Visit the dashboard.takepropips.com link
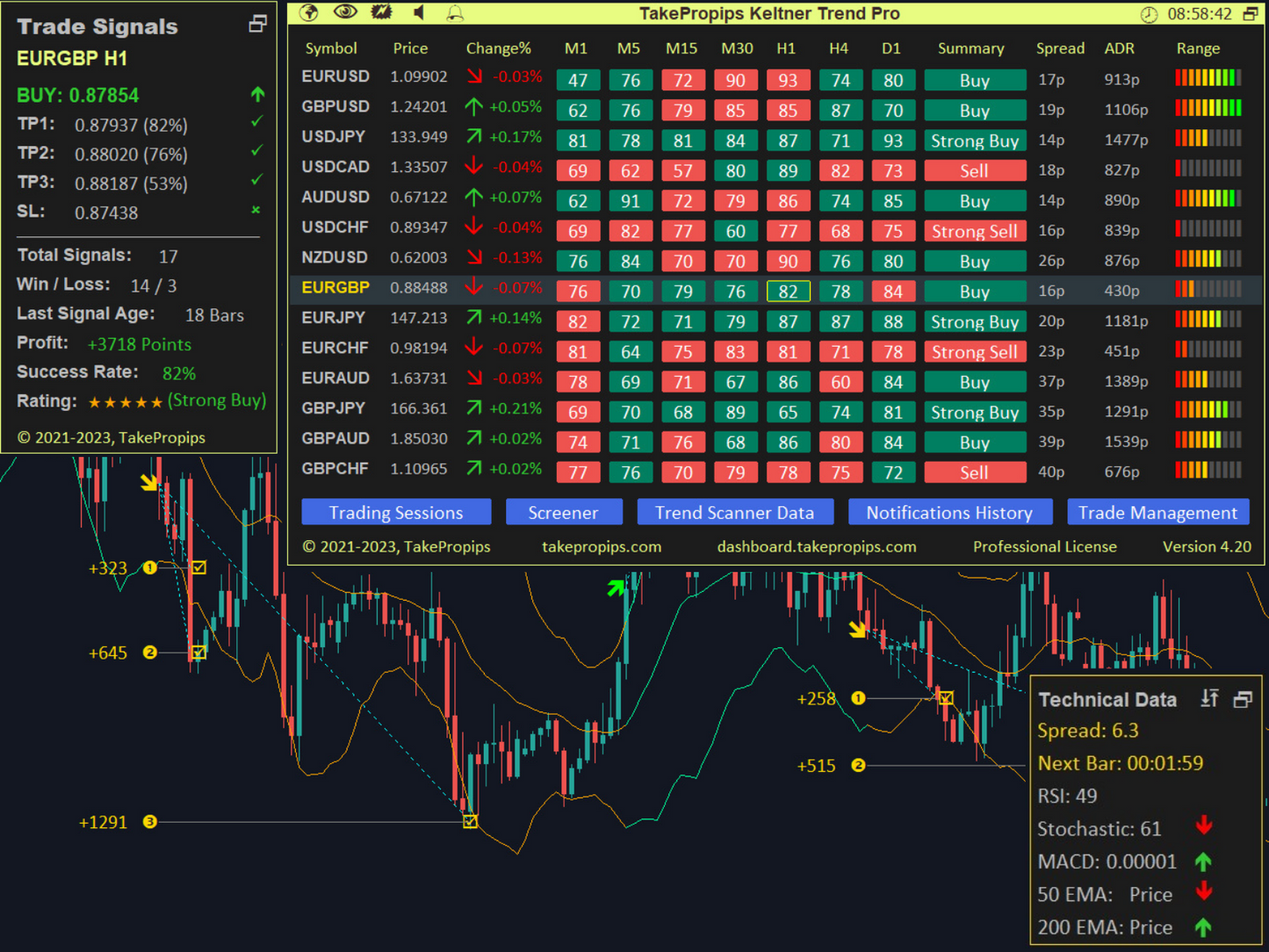The image size is (1269, 952). tap(817, 546)
